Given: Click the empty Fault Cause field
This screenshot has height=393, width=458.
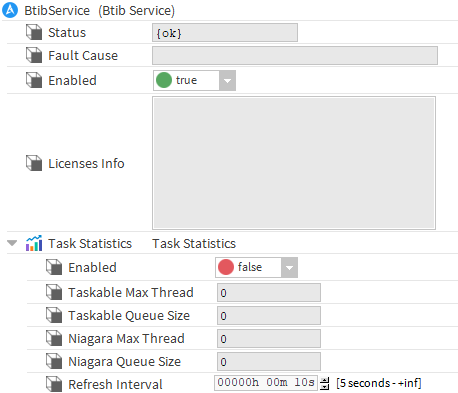Looking at the screenshot, I should click(x=295, y=55).
